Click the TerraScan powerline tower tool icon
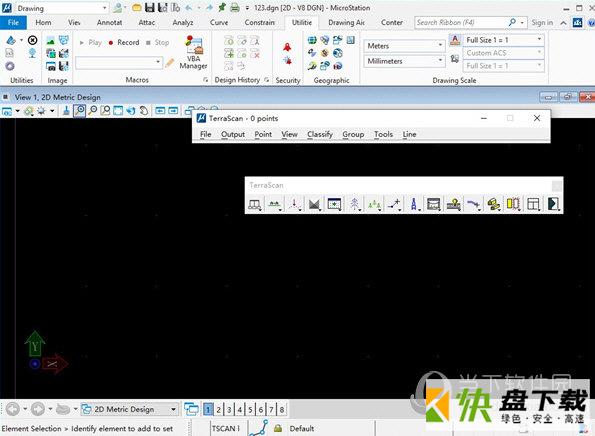This screenshot has height=436, width=595. (x=414, y=204)
